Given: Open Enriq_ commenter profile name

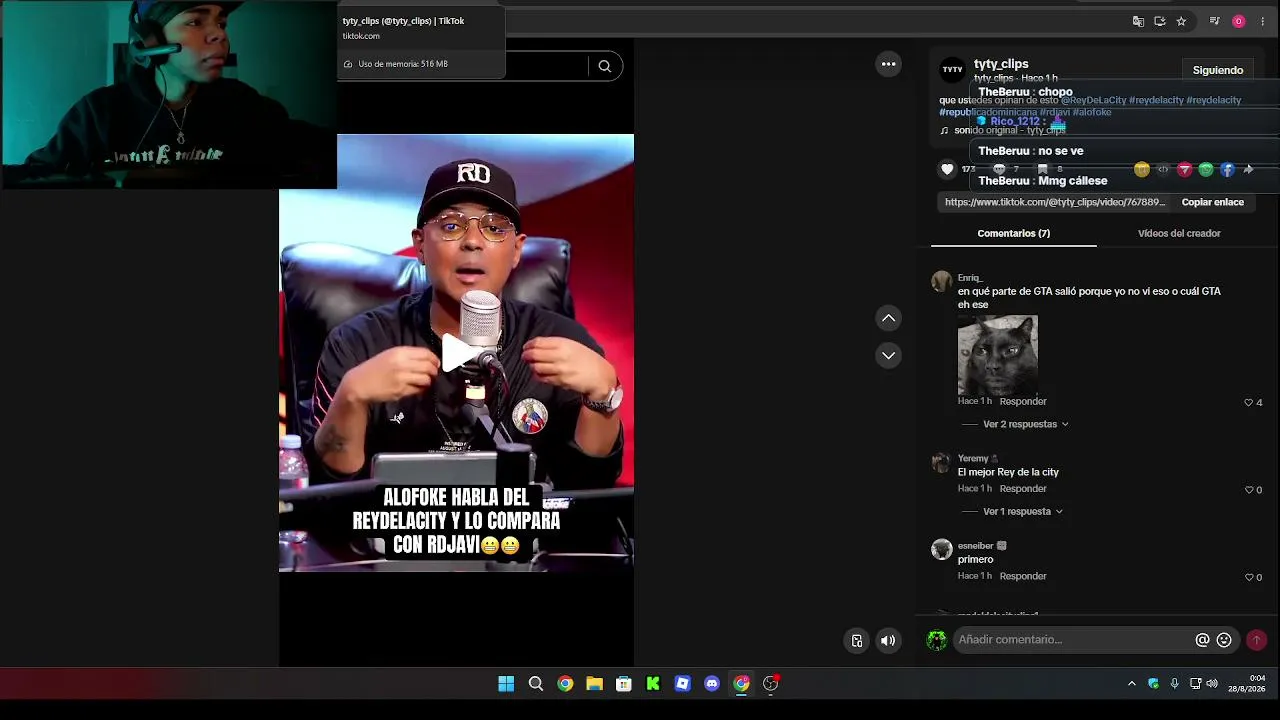Looking at the screenshot, I should tap(970, 278).
